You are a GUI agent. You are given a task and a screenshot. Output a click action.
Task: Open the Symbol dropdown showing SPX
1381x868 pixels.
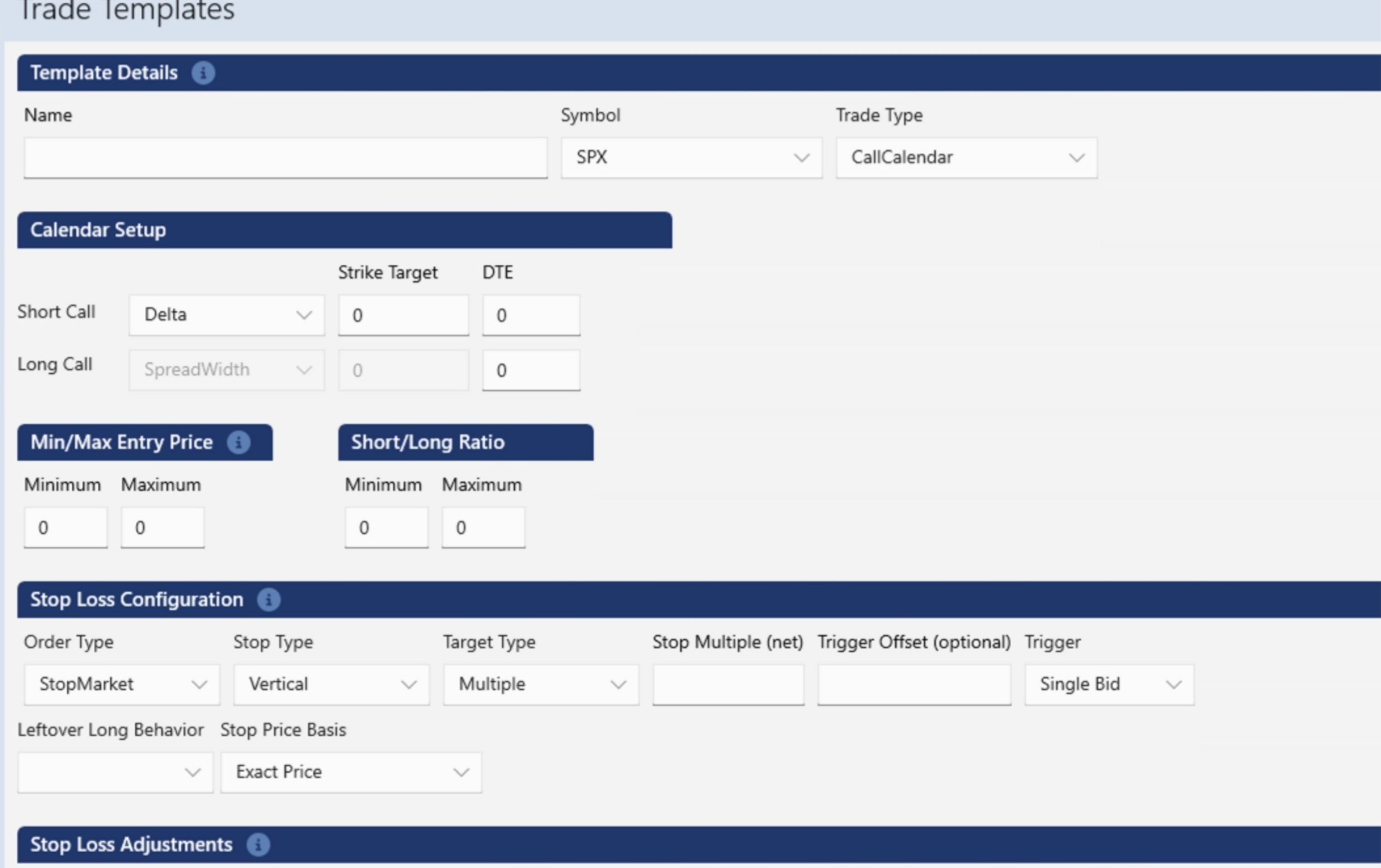691,158
